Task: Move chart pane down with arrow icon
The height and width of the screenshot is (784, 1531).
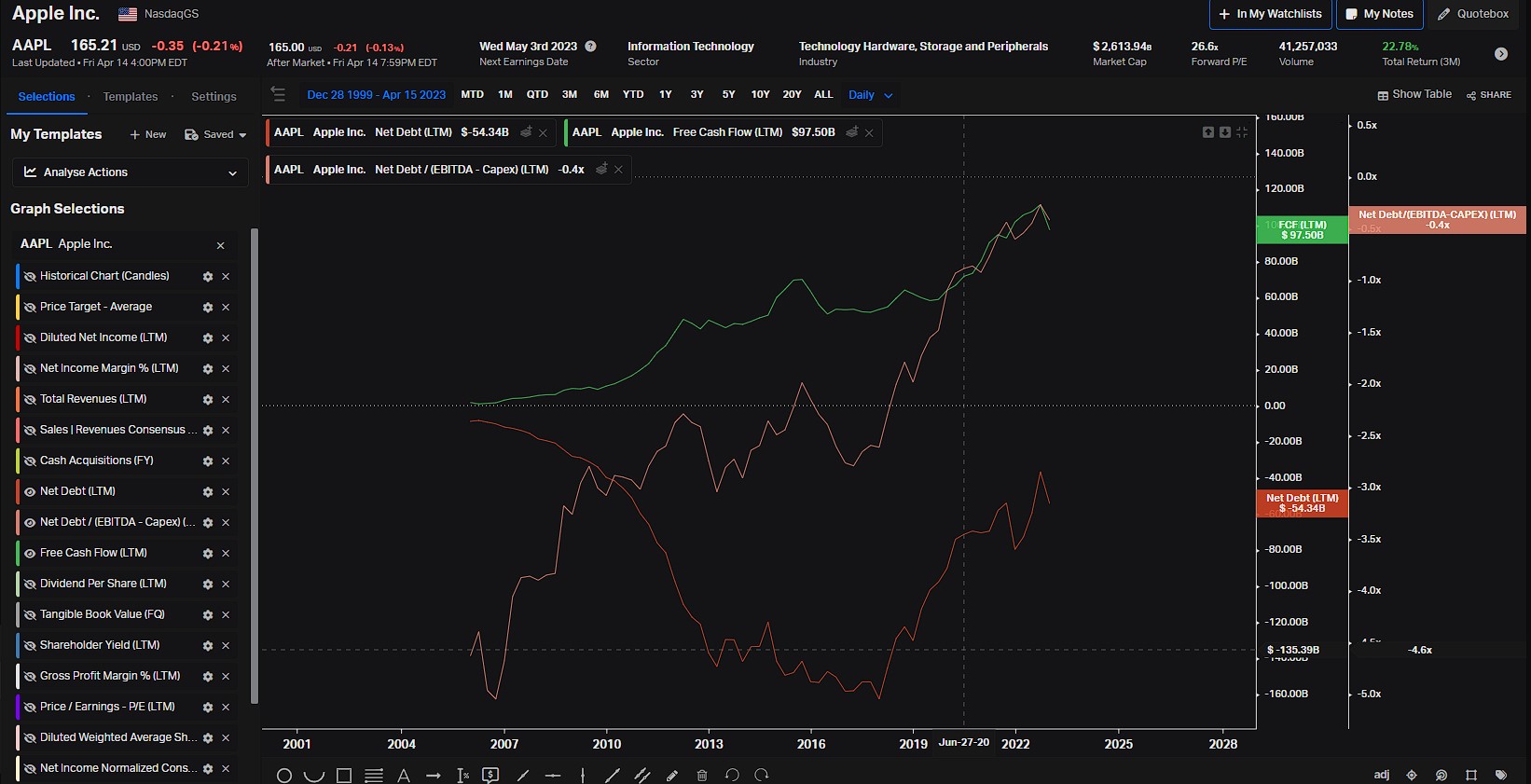Action: (x=1225, y=132)
